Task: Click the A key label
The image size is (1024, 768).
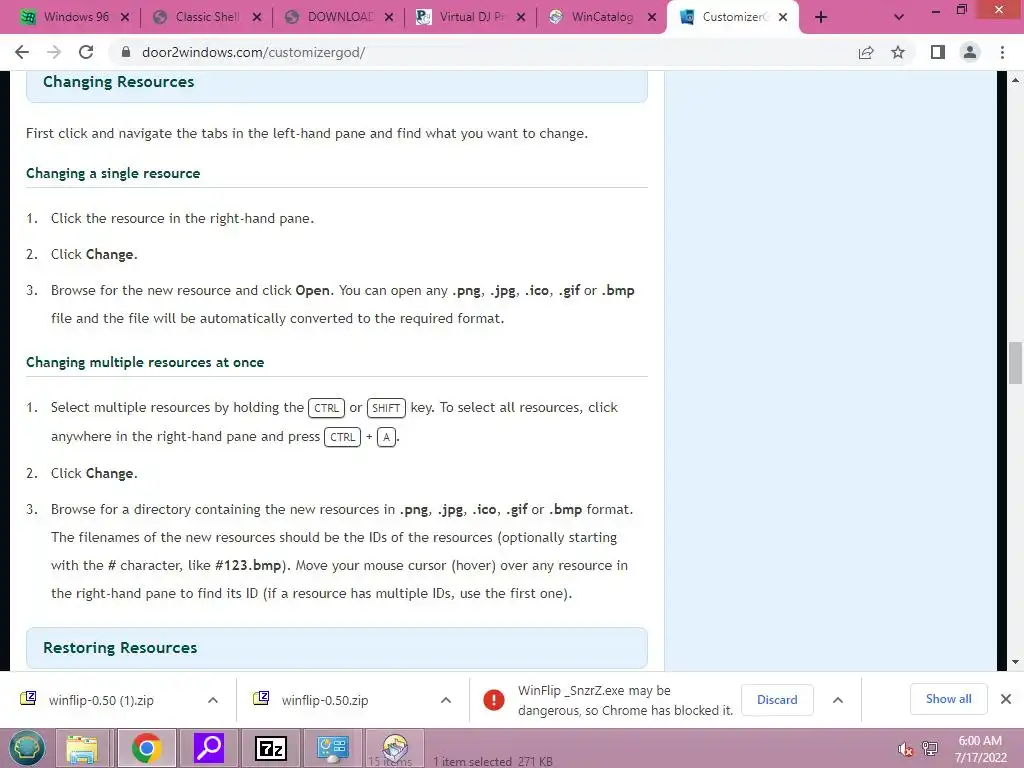Action: (x=387, y=438)
